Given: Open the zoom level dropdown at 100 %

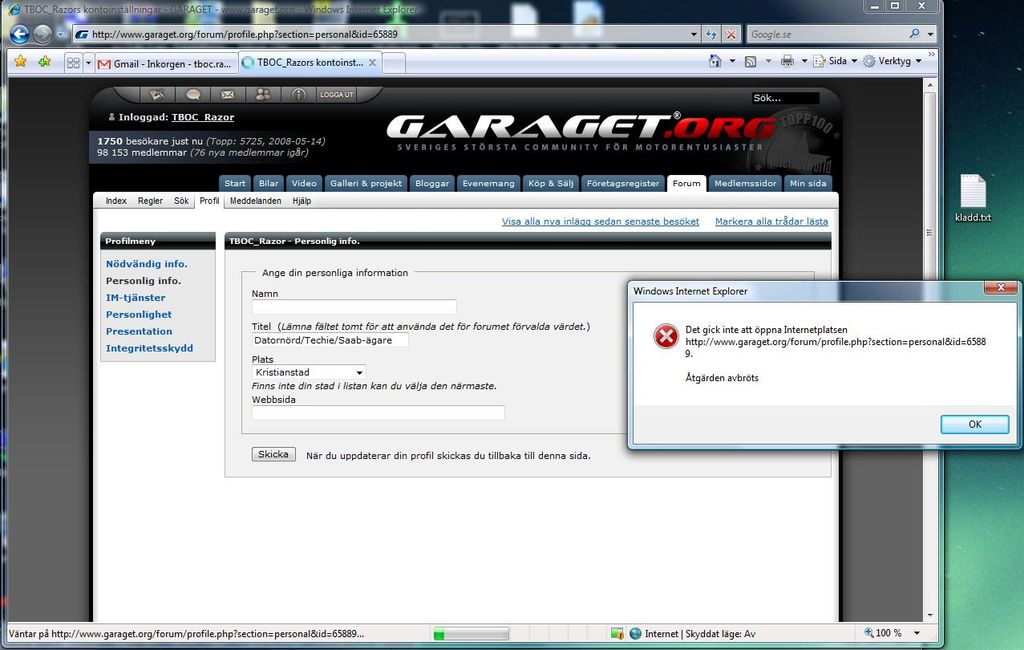Looking at the screenshot, I should click(x=917, y=633).
